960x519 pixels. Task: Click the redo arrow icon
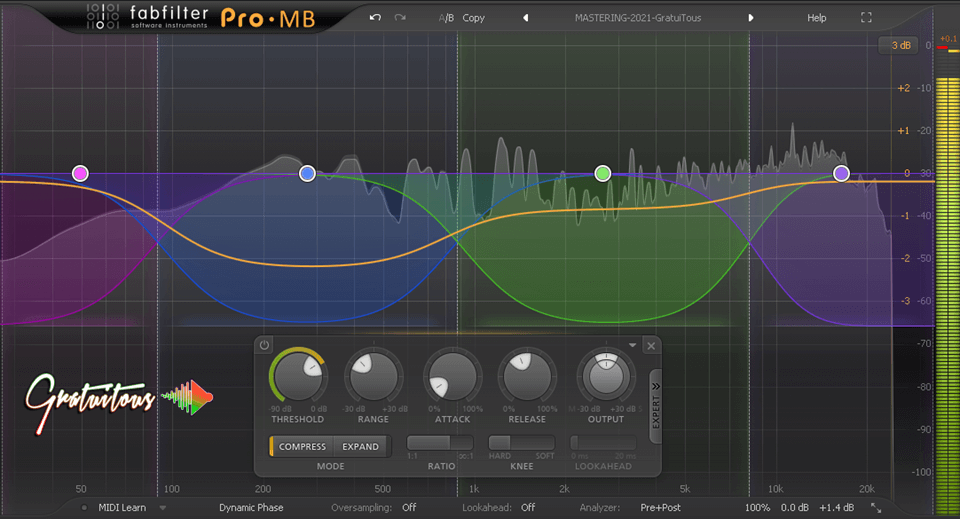(x=400, y=18)
